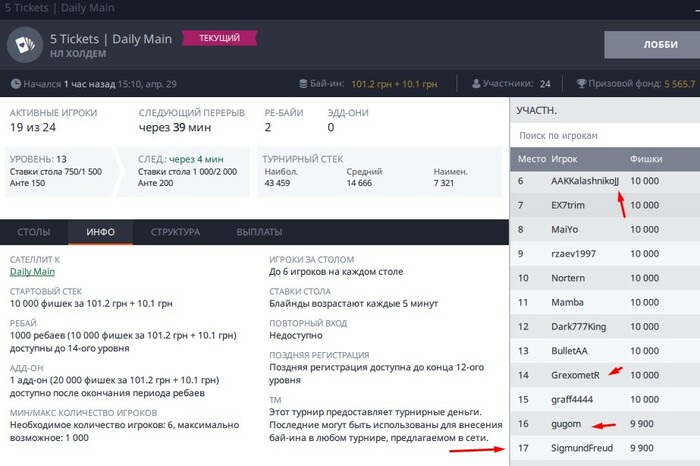
Task: Open the ЛОББИ lobby button
Action: [x=652, y=45]
